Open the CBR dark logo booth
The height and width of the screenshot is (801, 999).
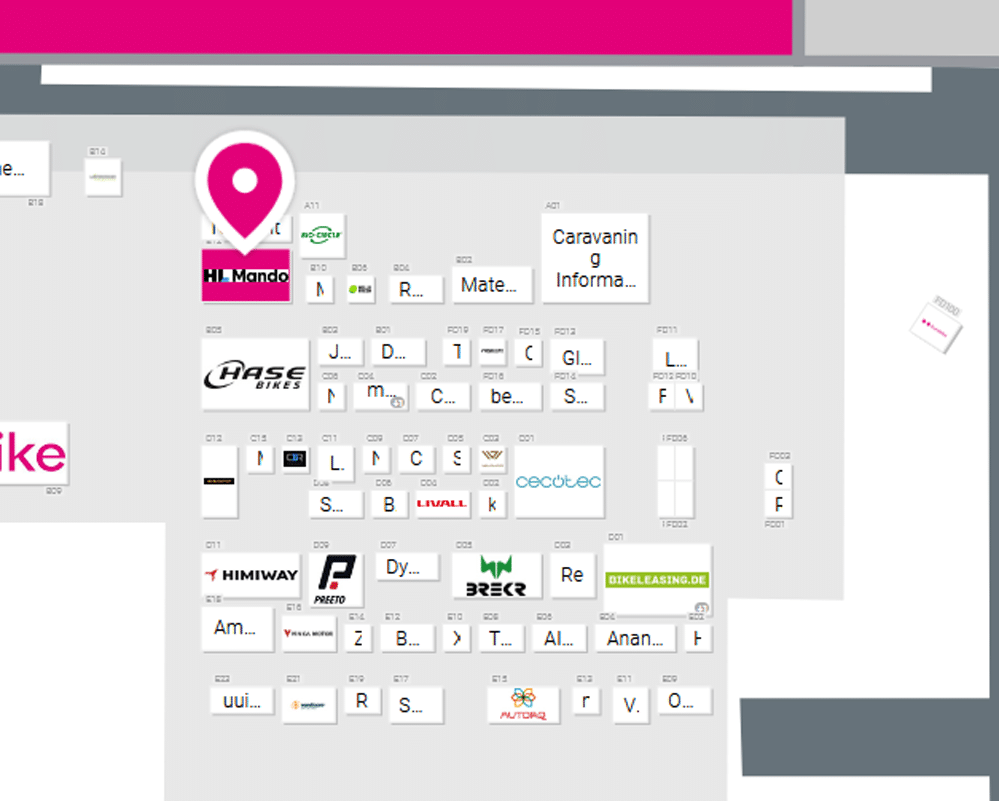295,459
